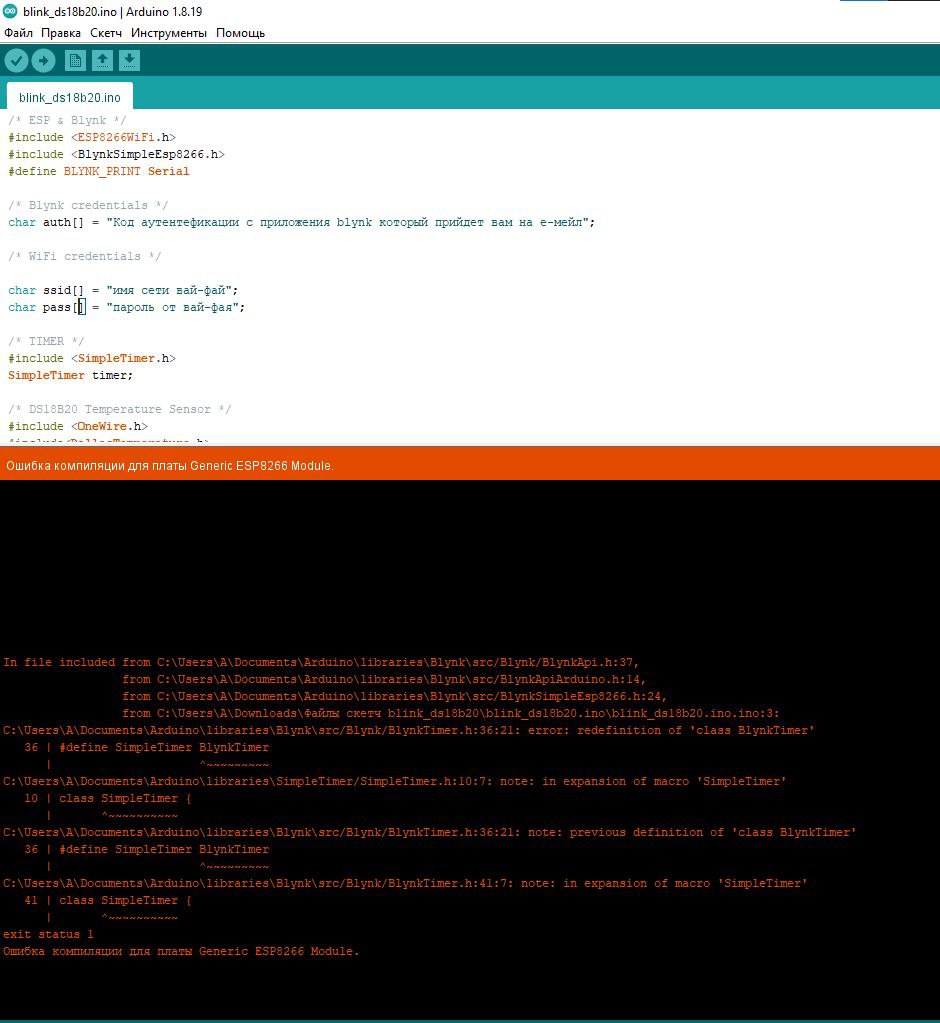Click the OneWire.h include line
The image size is (940, 1023).
point(78,425)
